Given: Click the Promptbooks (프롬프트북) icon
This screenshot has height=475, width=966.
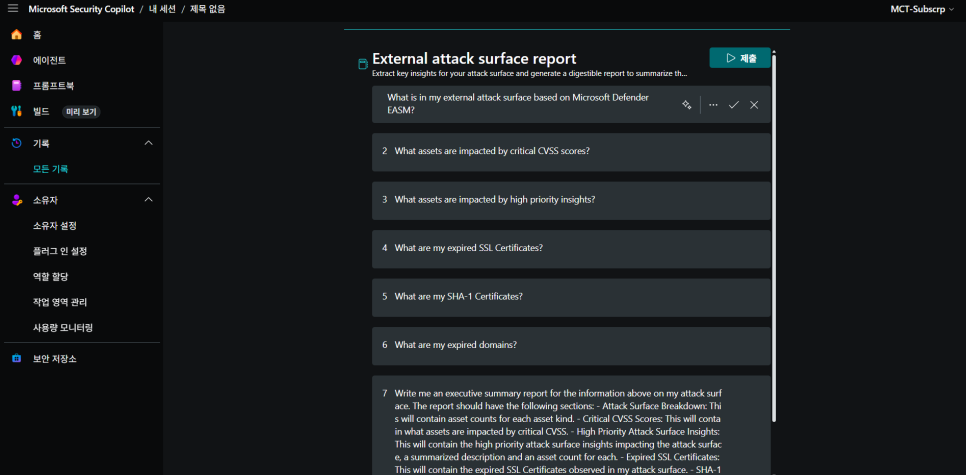Looking at the screenshot, I should click(17, 86).
